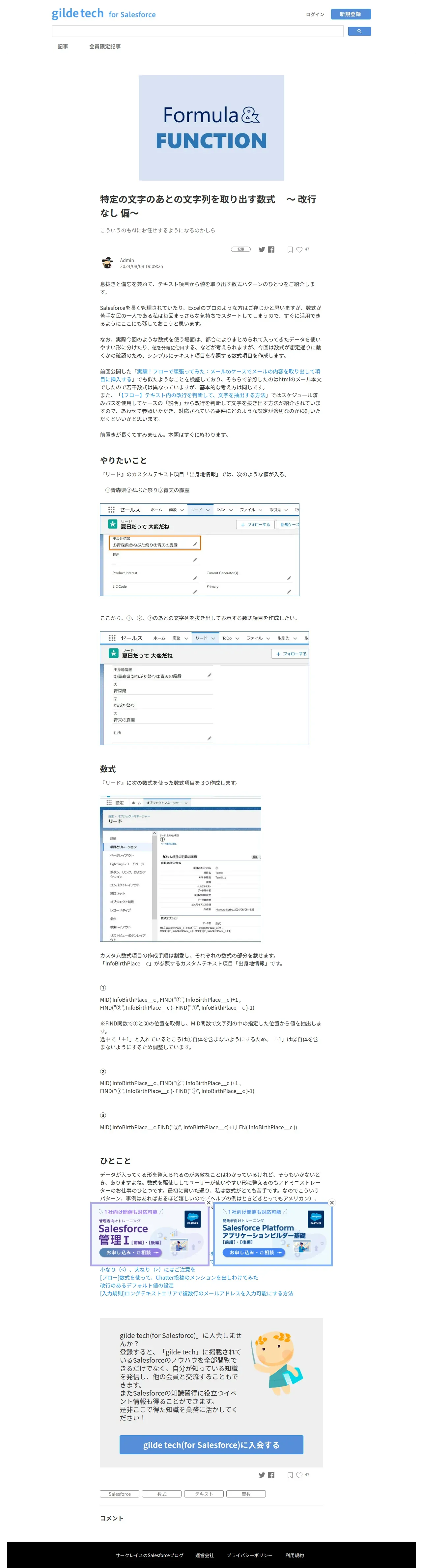The width and height of the screenshot is (423, 1568).
Task: Open link 改行のあるデフォルト値の設定
Action: (137, 1286)
